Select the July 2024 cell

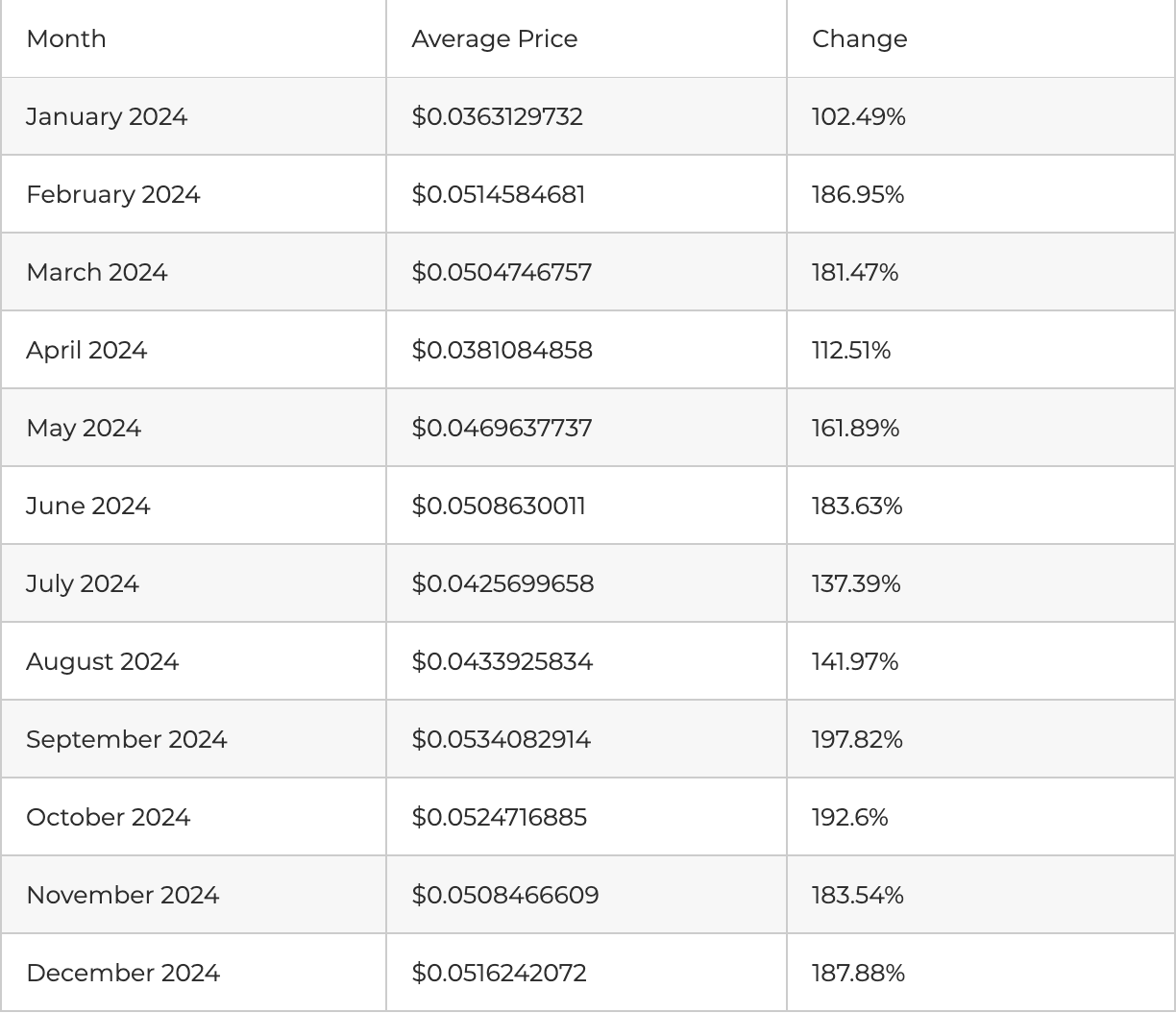(83, 583)
